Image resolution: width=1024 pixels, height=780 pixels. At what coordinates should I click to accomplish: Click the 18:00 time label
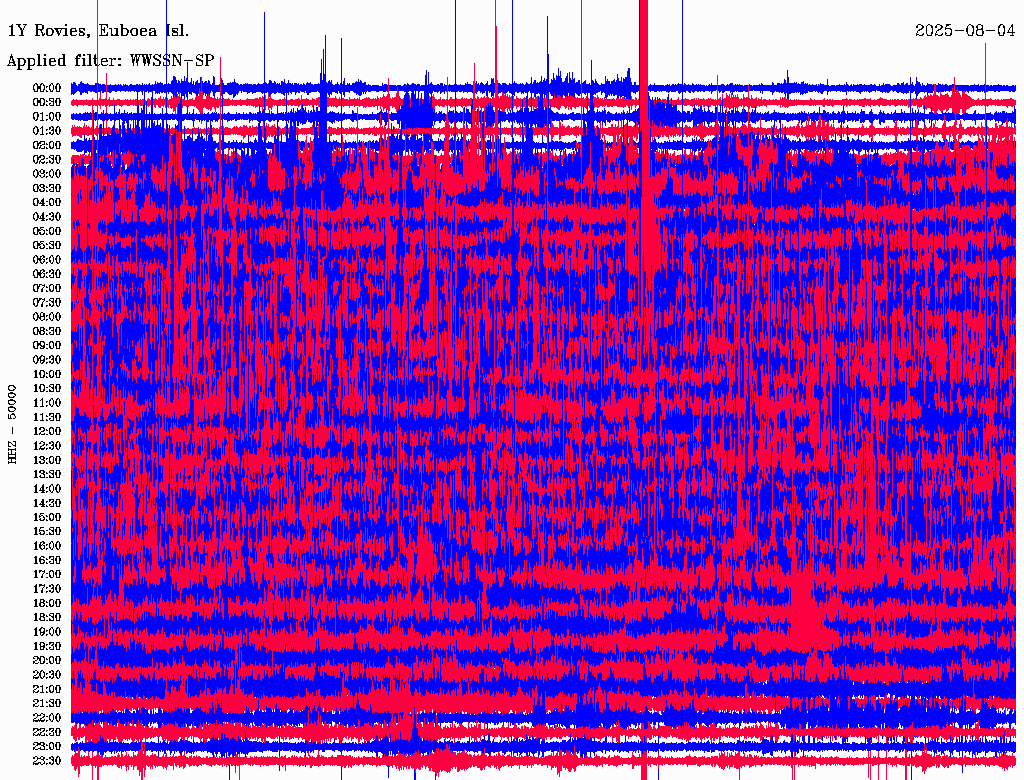click(x=47, y=603)
